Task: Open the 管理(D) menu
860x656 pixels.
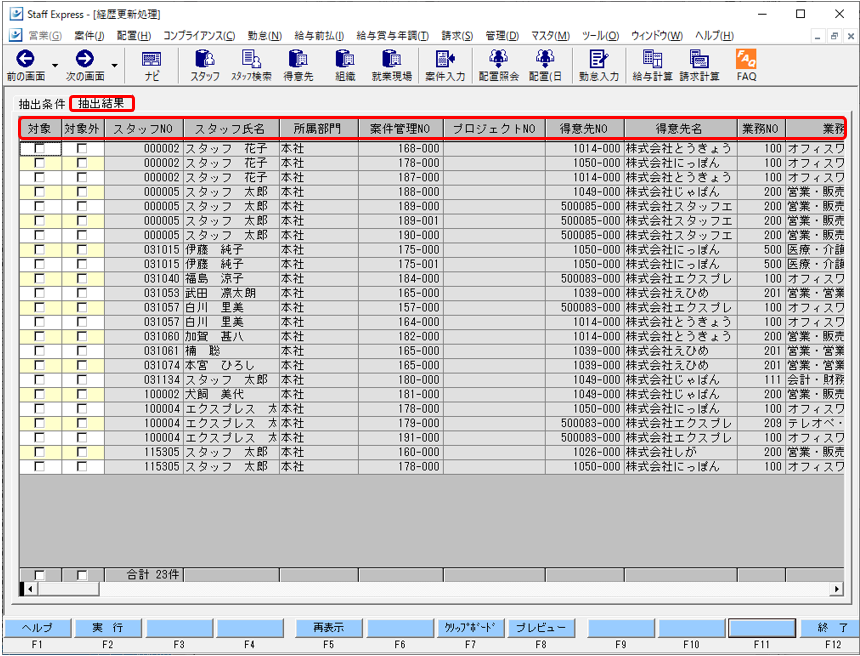Action: [502, 36]
